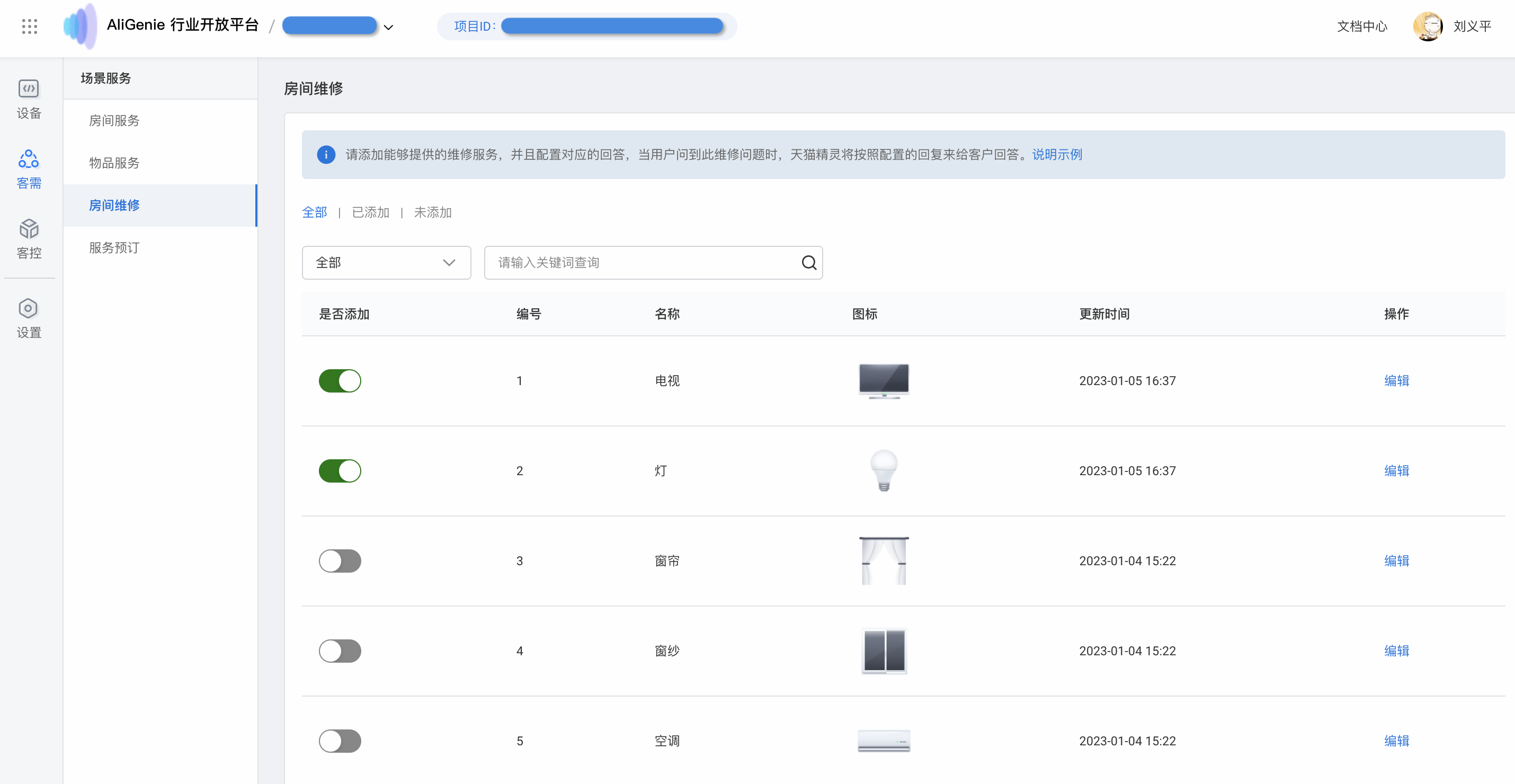Click the 图标 column header
1515x784 pixels.
pos(865,314)
